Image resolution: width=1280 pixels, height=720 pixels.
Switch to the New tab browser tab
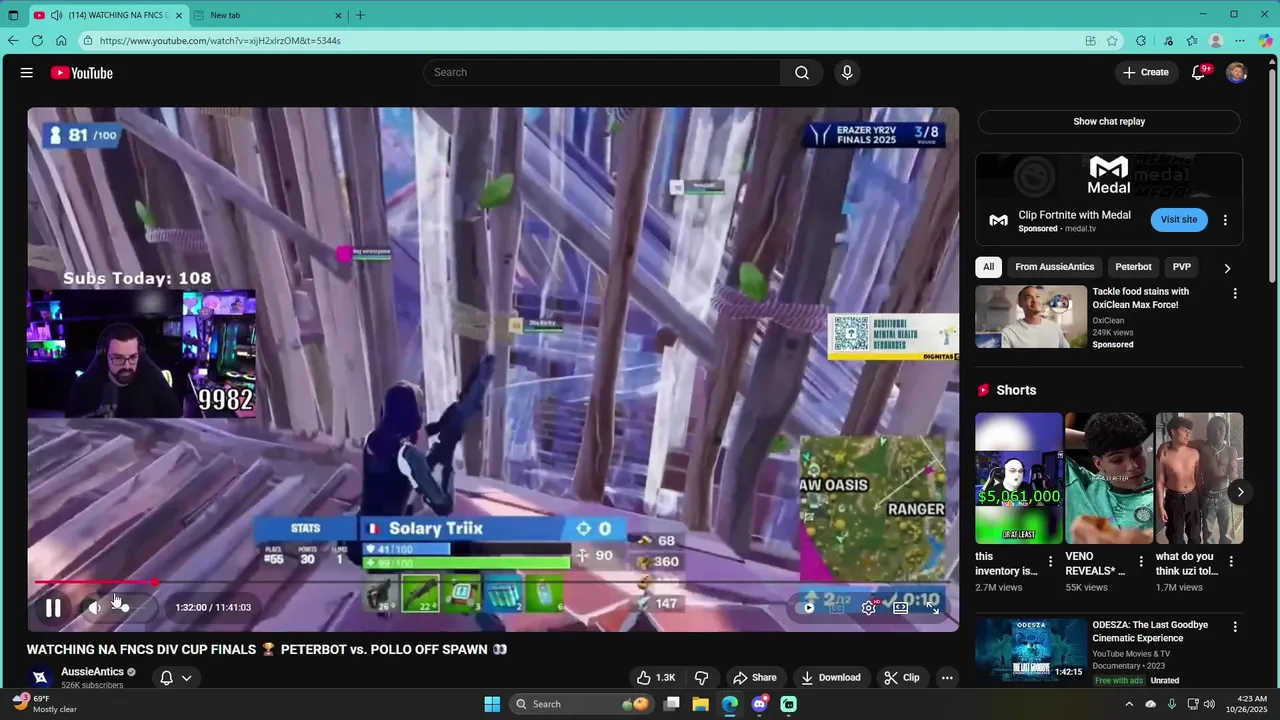click(x=266, y=15)
